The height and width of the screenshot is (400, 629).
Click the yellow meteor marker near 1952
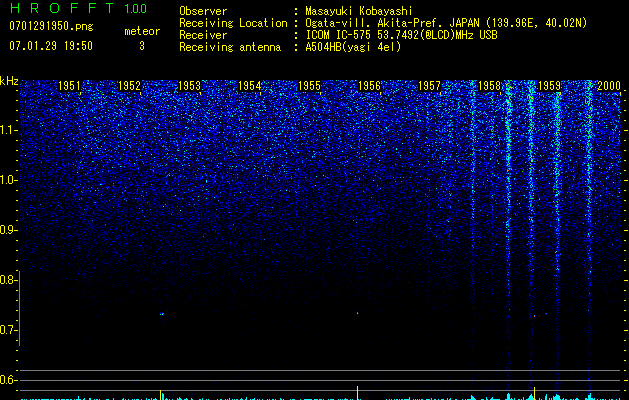pos(160,394)
